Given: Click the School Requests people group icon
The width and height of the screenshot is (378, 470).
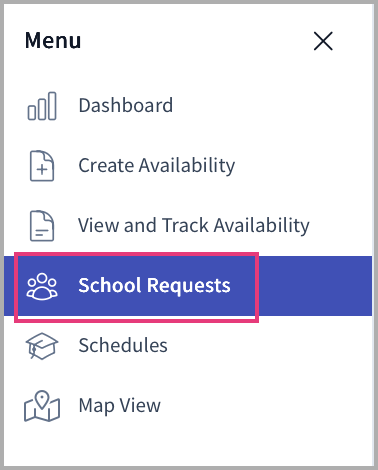Looking at the screenshot, I should [42, 286].
